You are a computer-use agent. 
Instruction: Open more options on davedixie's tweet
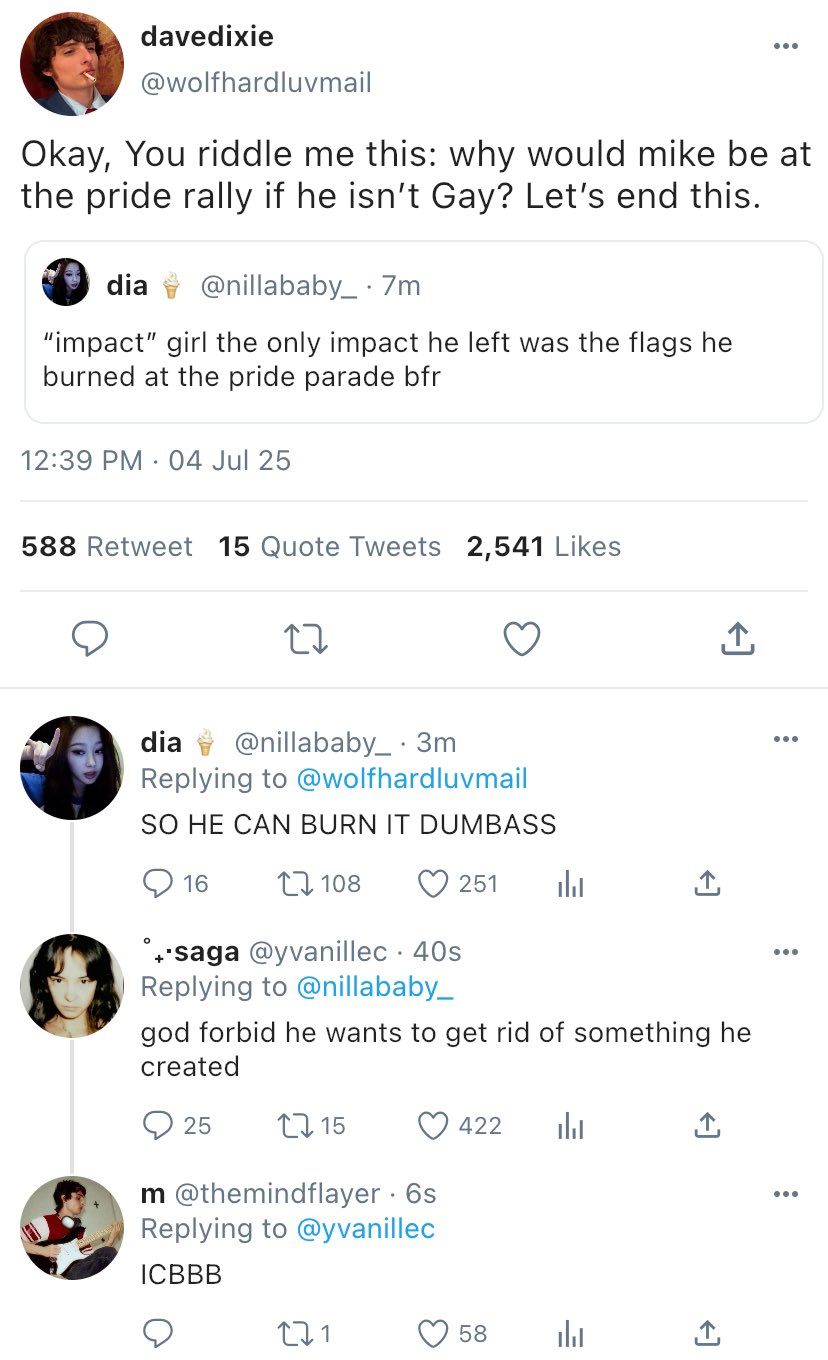pyautogui.click(x=786, y=46)
